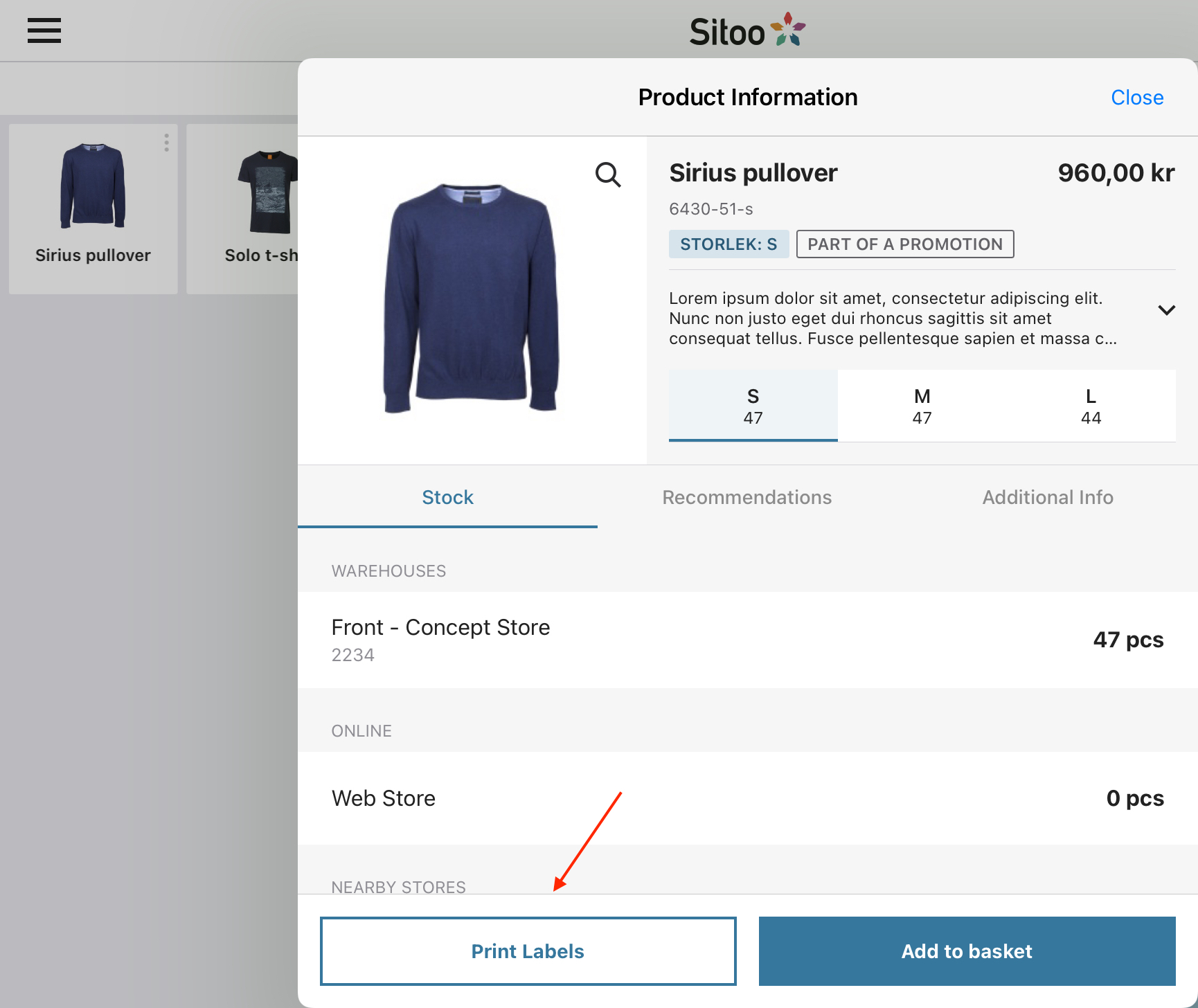Open three-dot options on Sirius pullover tile

pyautogui.click(x=166, y=143)
